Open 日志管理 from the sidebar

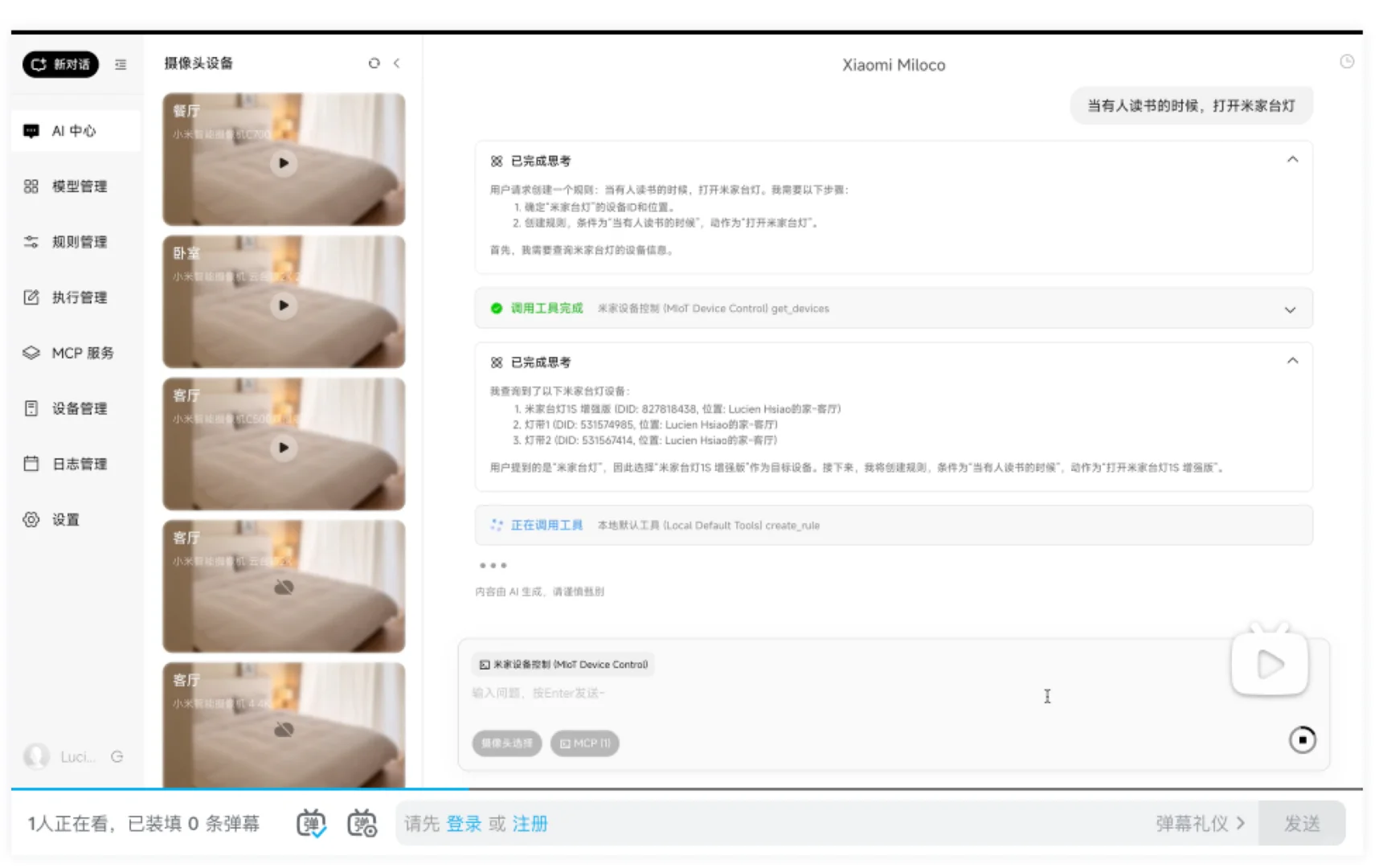[78, 463]
